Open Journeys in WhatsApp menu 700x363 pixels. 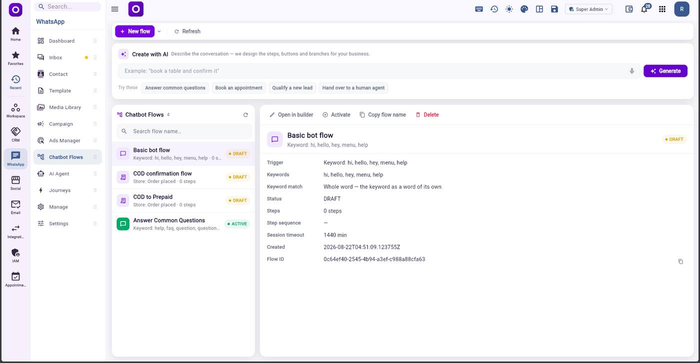click(x=67, y=190)
